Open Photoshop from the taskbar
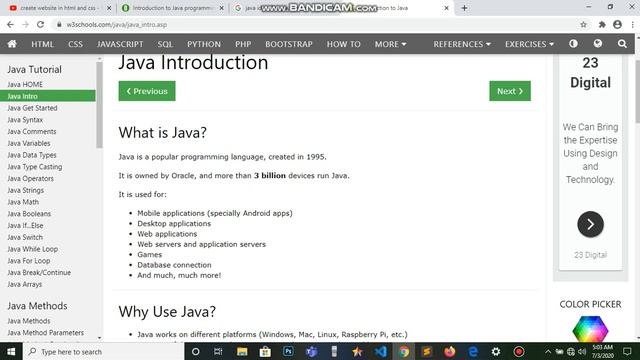Screen dimensions: 640x360 288,351
